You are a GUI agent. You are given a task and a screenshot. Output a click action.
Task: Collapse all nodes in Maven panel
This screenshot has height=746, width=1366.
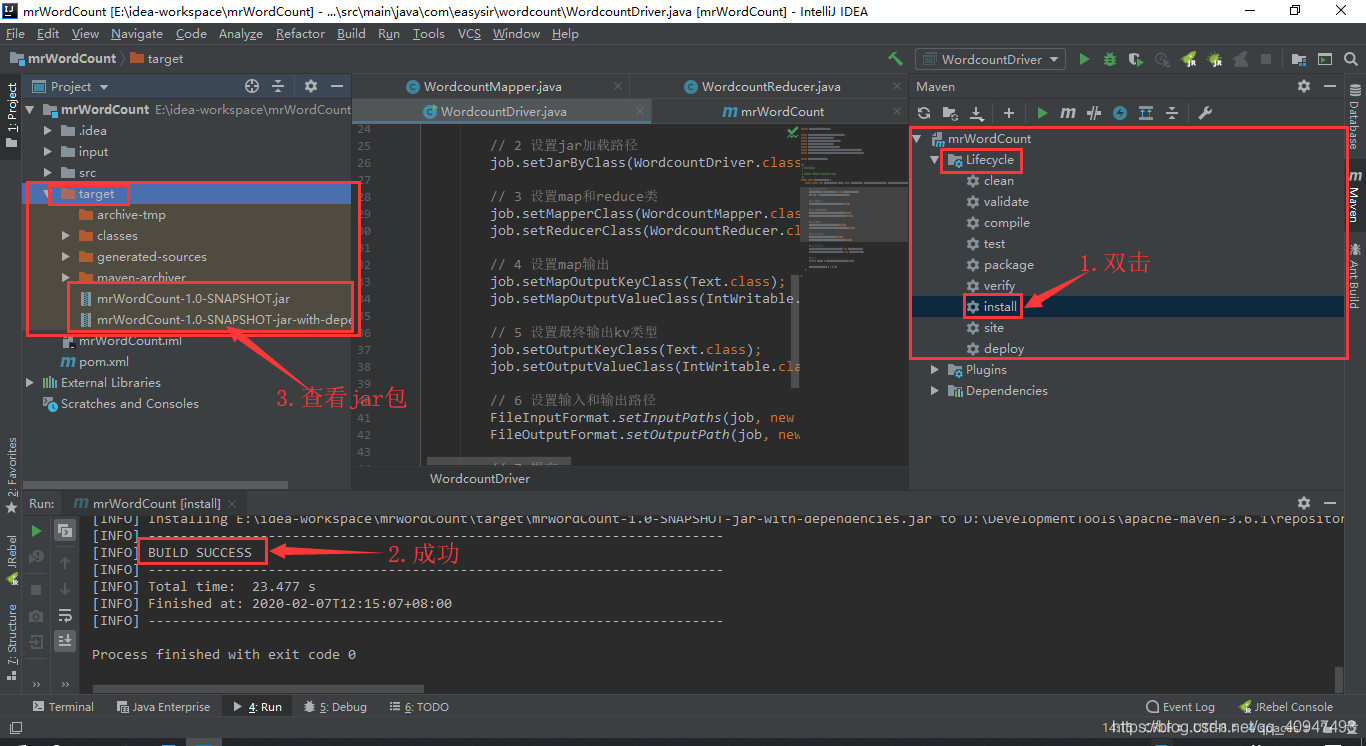point(1172,113)
